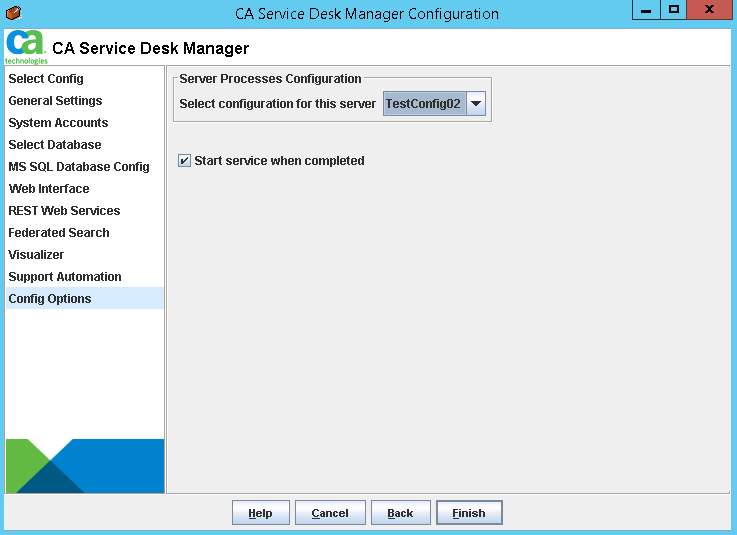Click the CA Technologies logo icon

(26, 47)
